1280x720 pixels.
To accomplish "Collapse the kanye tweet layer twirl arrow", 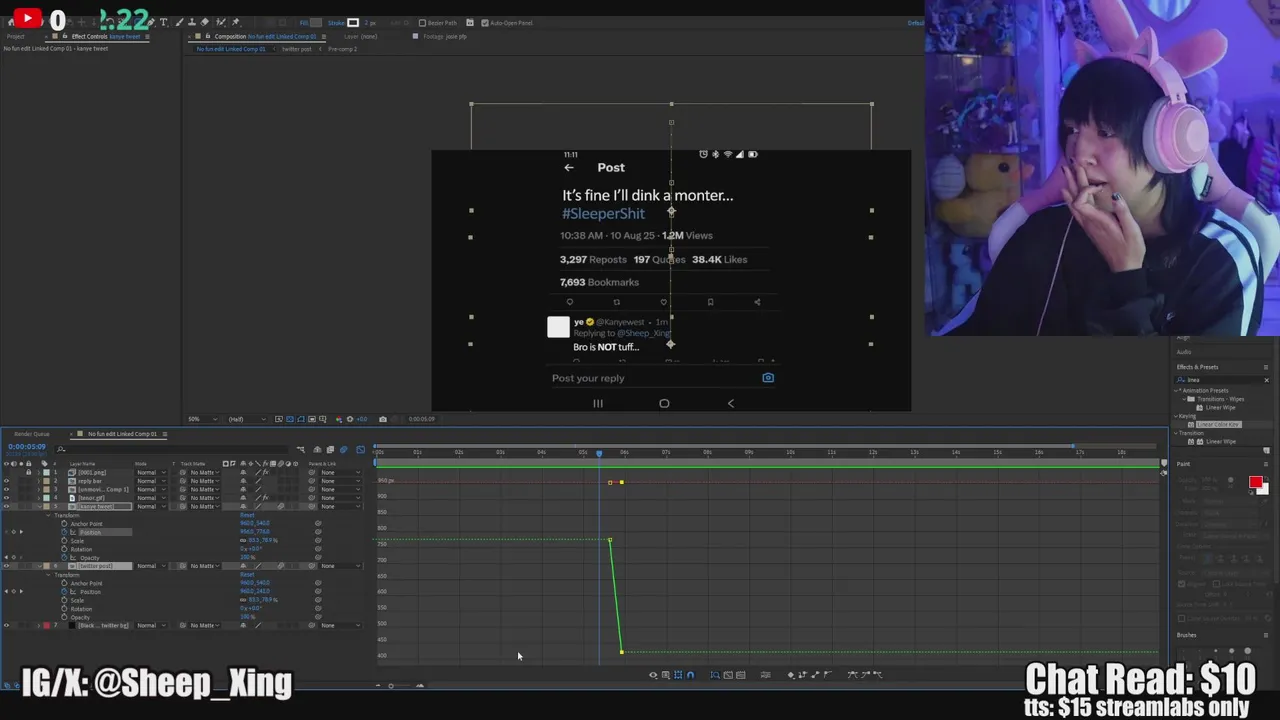I will pos(40,507).
